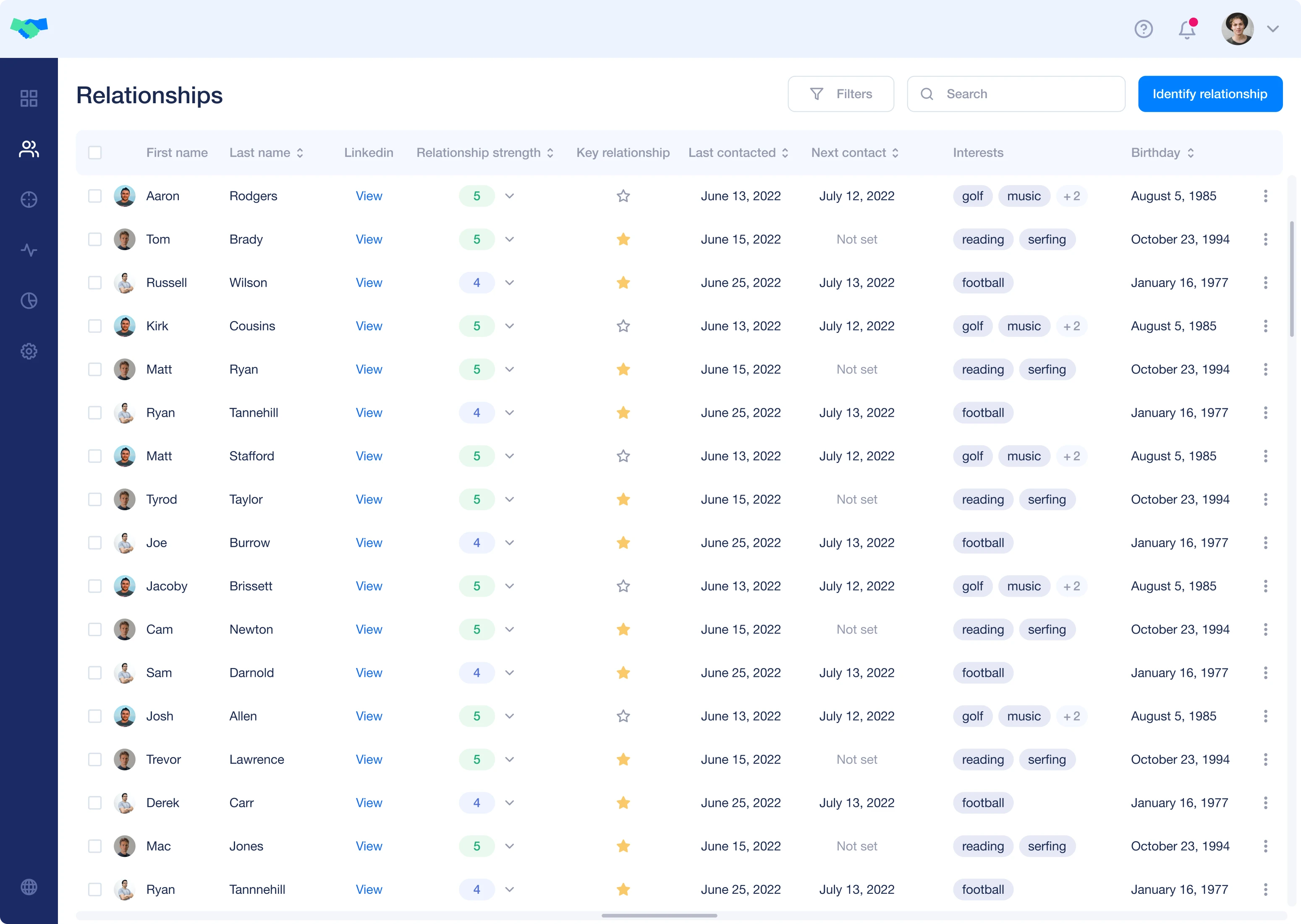Click the globe icon at sidebar bottom

tap(29, 887)
